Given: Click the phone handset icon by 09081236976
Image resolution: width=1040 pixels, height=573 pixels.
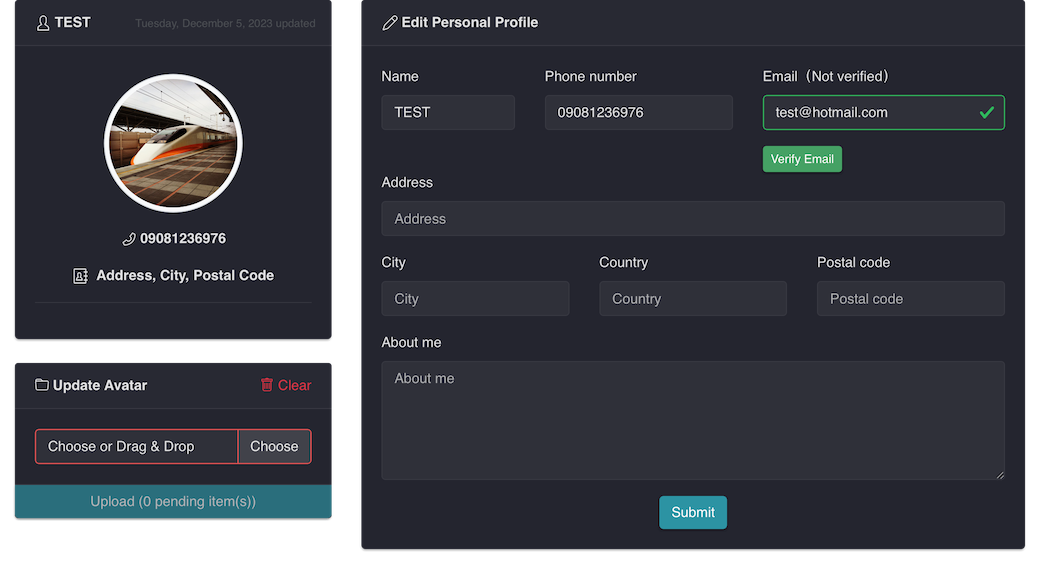Looking at the screenshot, I should (x=129, y=239).
